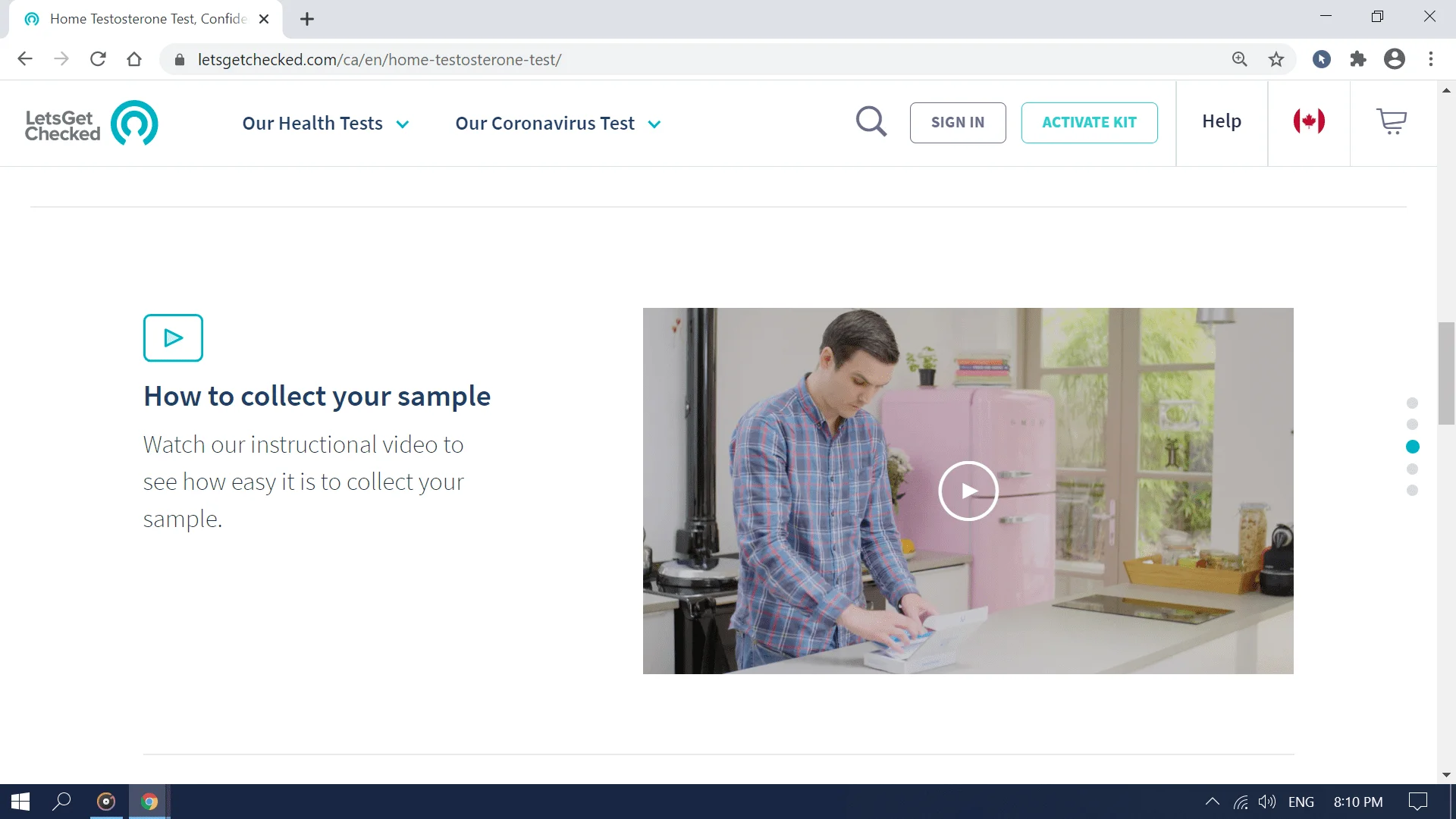Click the SIGN IN button

958,122
